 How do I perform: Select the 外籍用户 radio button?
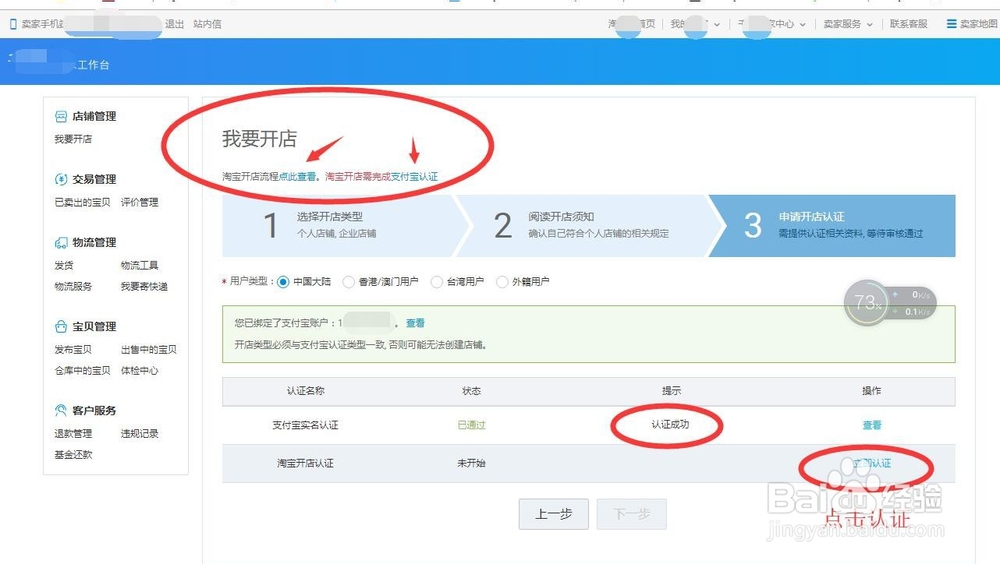[x=503, y=282]
